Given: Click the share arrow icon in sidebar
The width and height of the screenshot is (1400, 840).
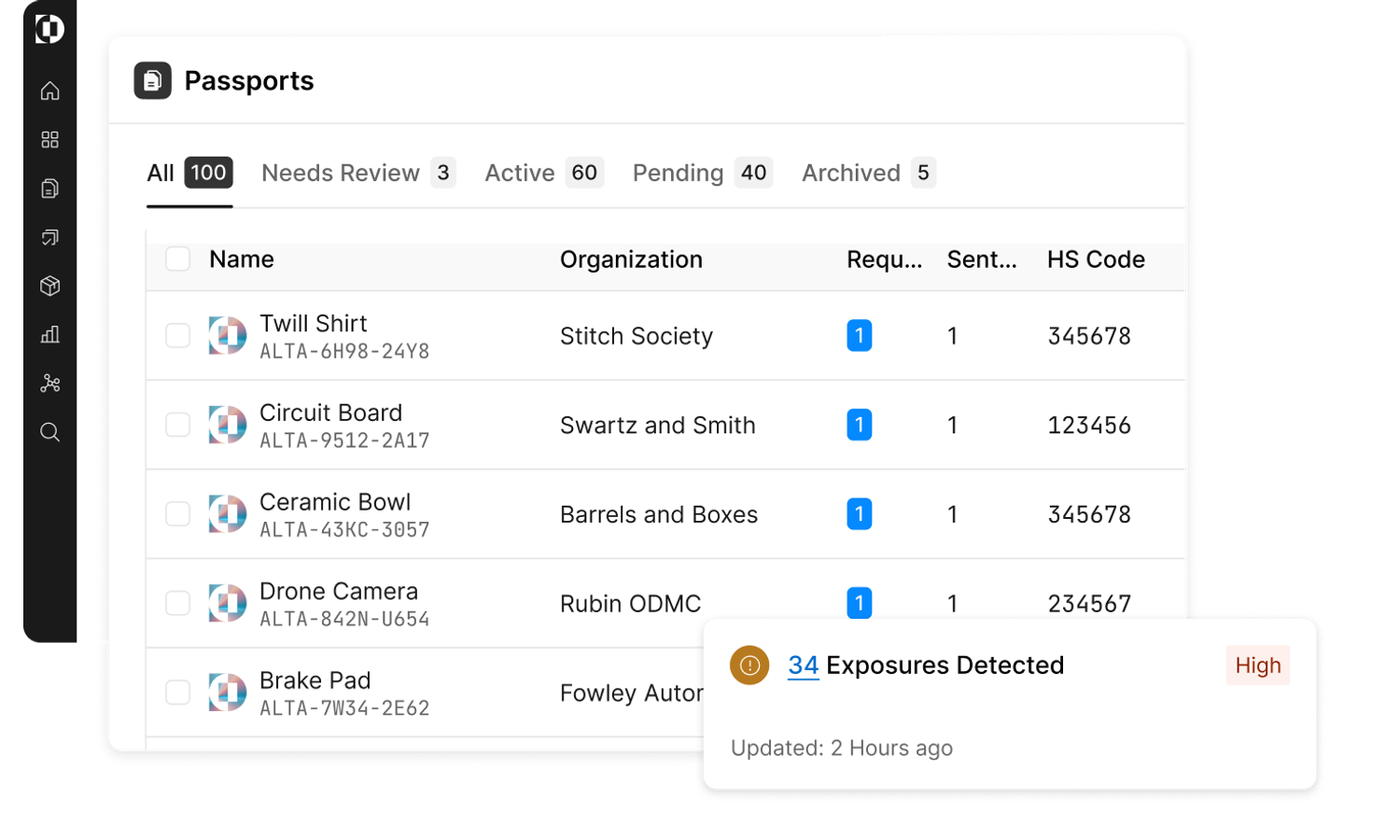Looking at the screenshot, I should 49,237.
